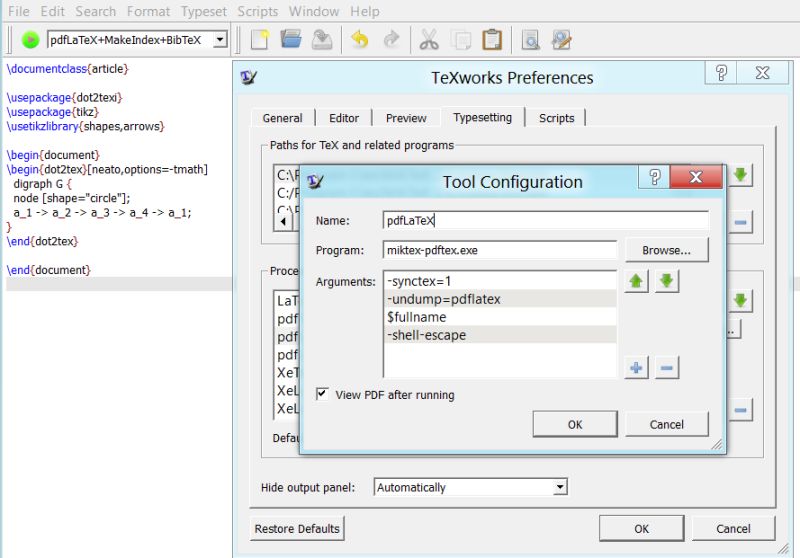Open the Window menu
This screenshot has width=800, height=558.
pos(314,11)
